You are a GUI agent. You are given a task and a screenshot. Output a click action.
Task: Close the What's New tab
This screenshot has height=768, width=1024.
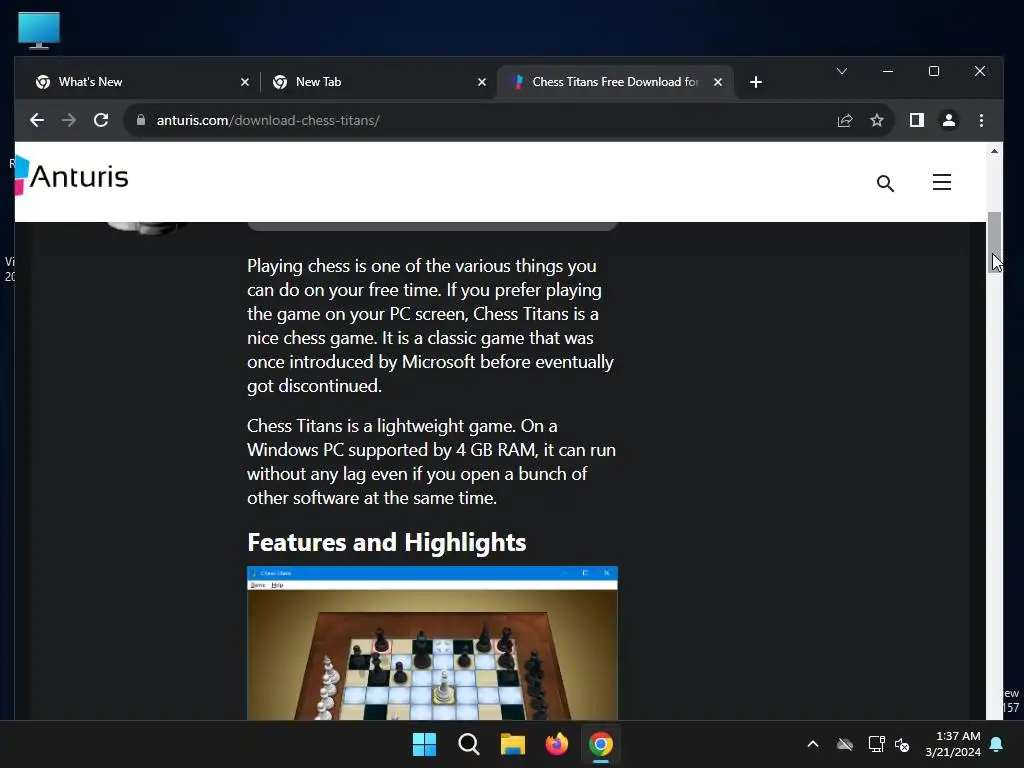coord(245,82)
